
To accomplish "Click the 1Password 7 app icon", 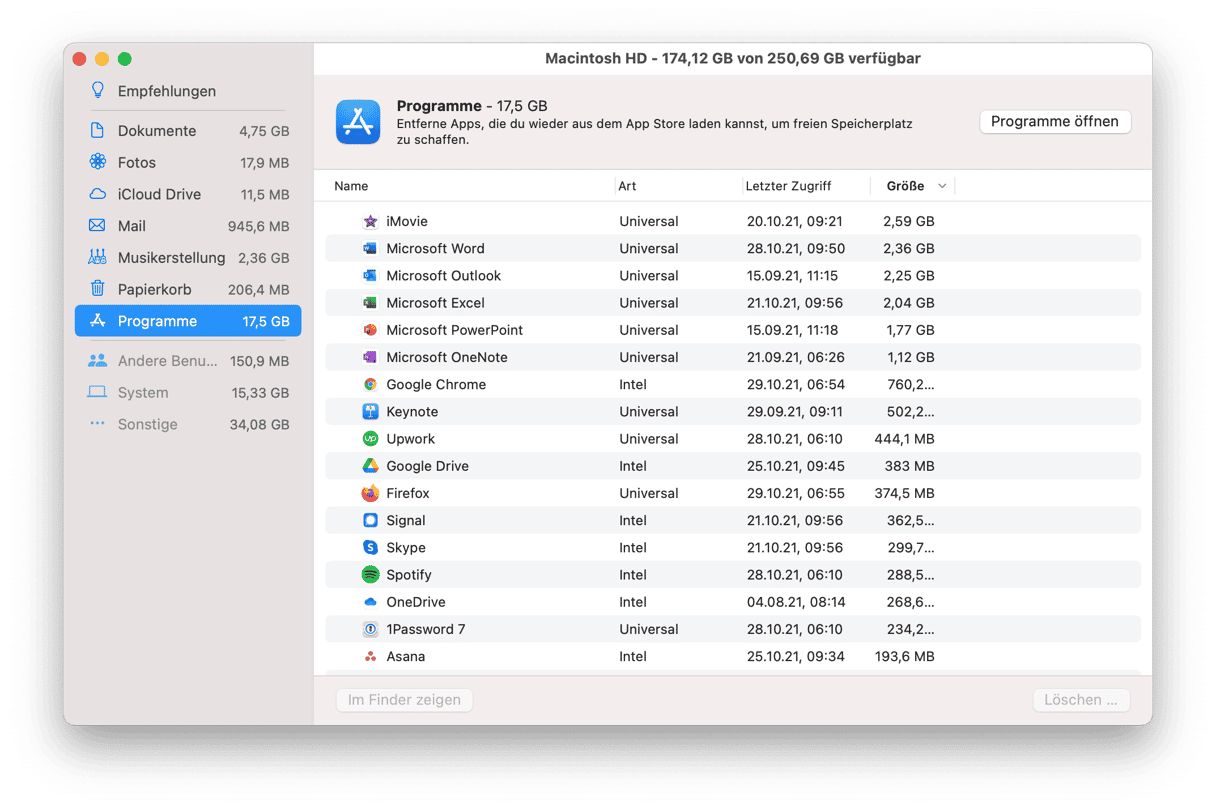I will click(x=370, y=629).
